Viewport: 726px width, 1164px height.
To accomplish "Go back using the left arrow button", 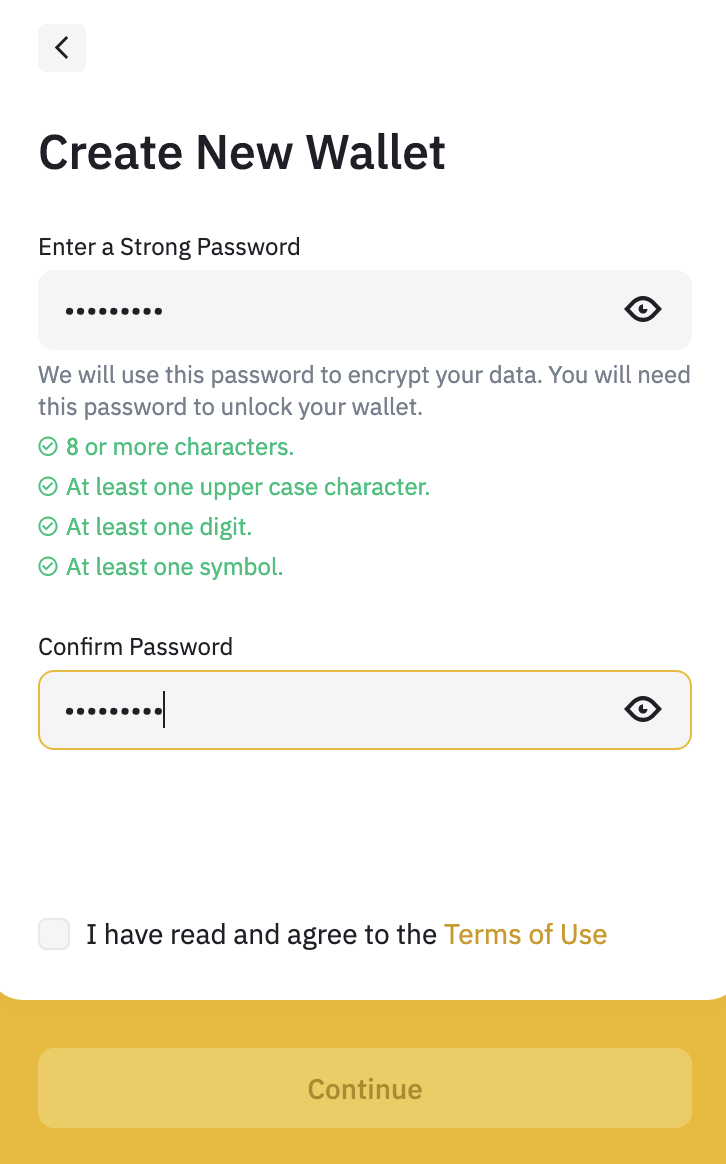I will [62, 48].
